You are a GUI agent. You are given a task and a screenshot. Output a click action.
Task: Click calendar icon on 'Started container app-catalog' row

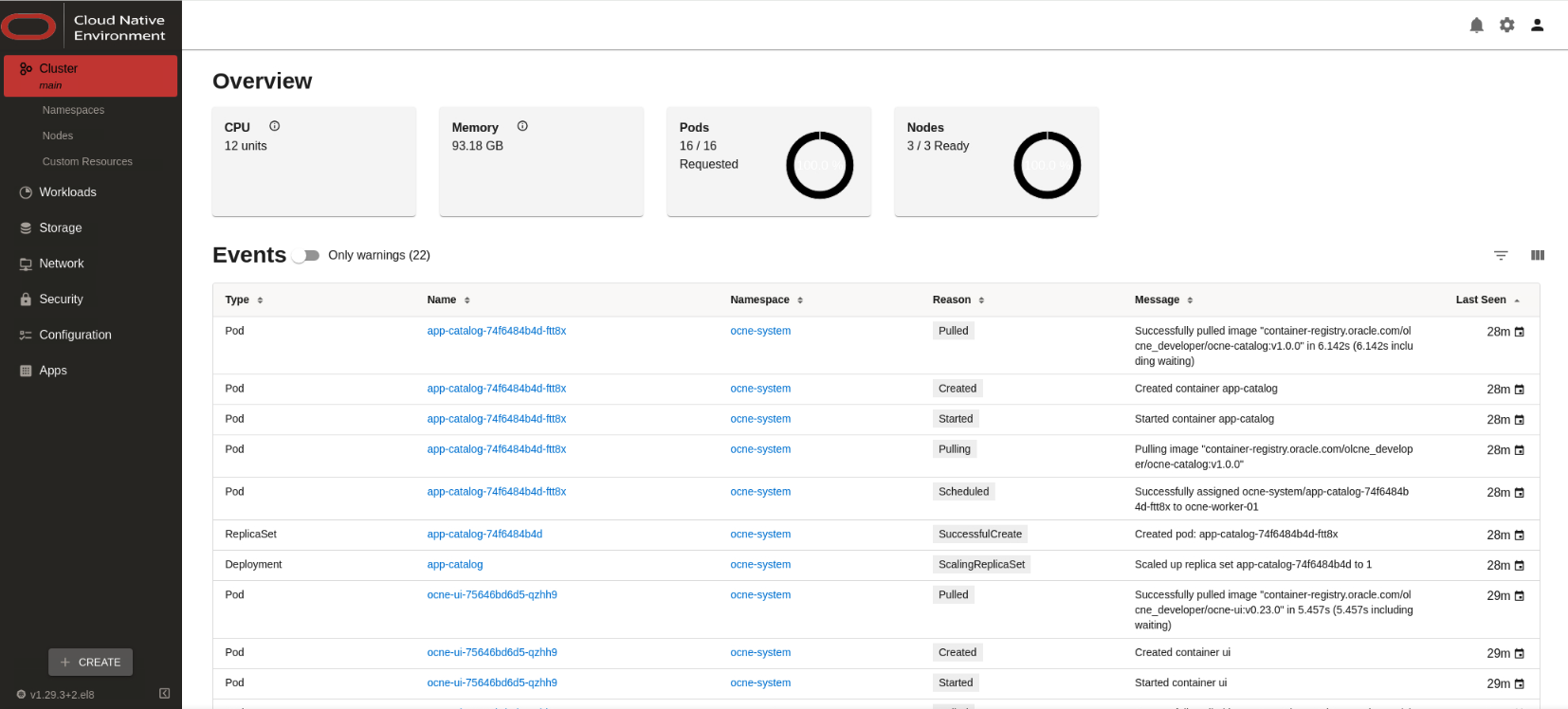[1520, 420]
